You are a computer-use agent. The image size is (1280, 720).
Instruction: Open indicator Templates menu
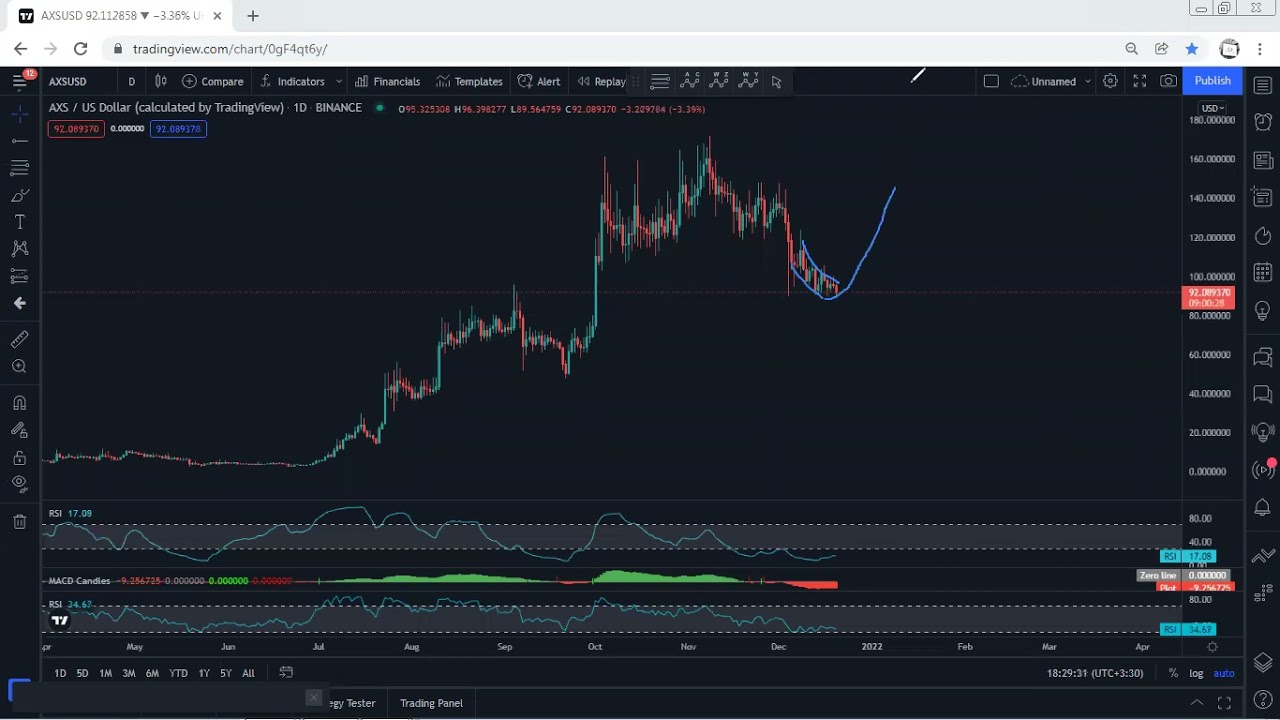point(468,81)
